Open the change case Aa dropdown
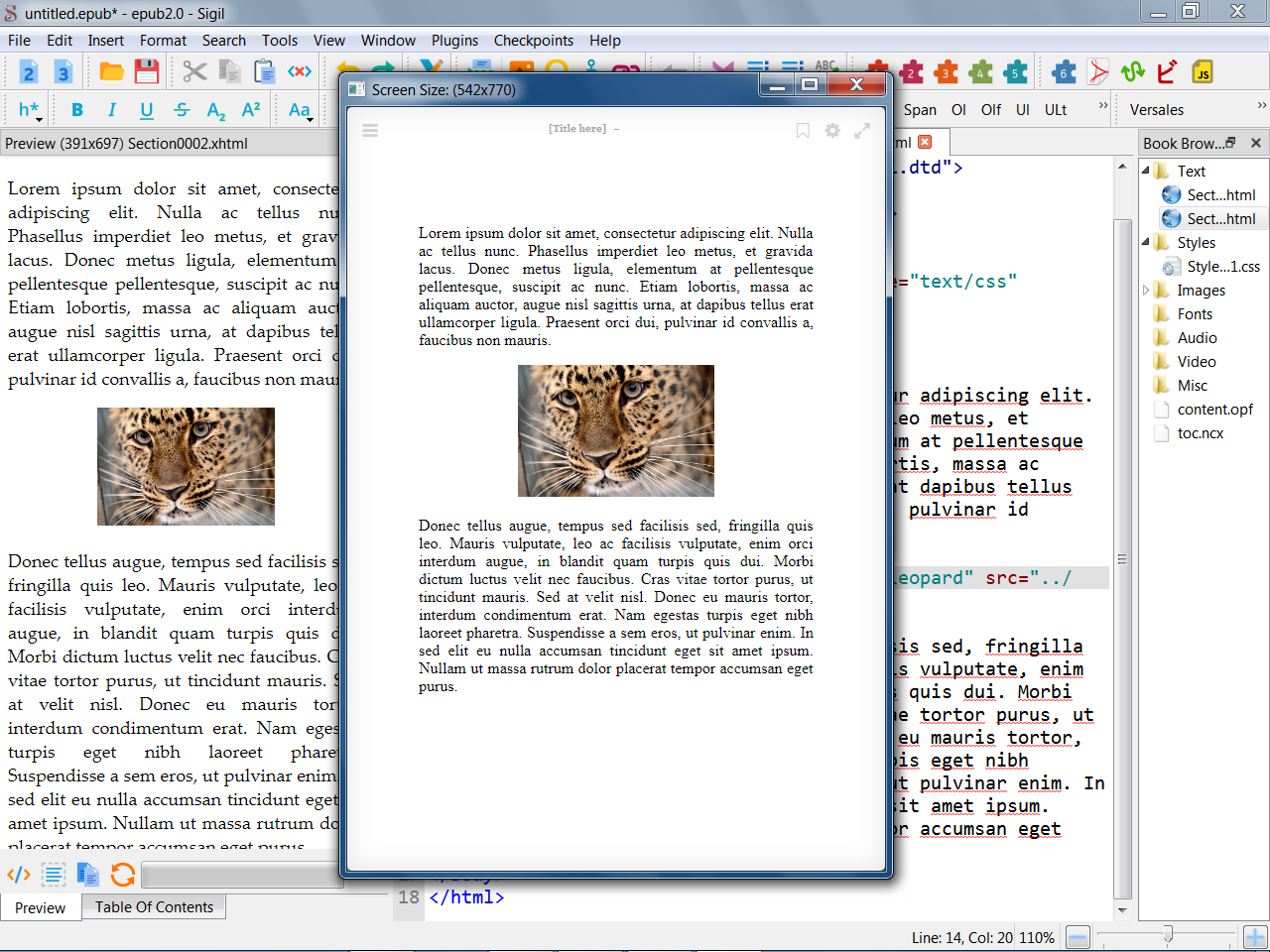The width and height of the screenshot is (1270, 952). pyautogui.click(x=300, y=110)
